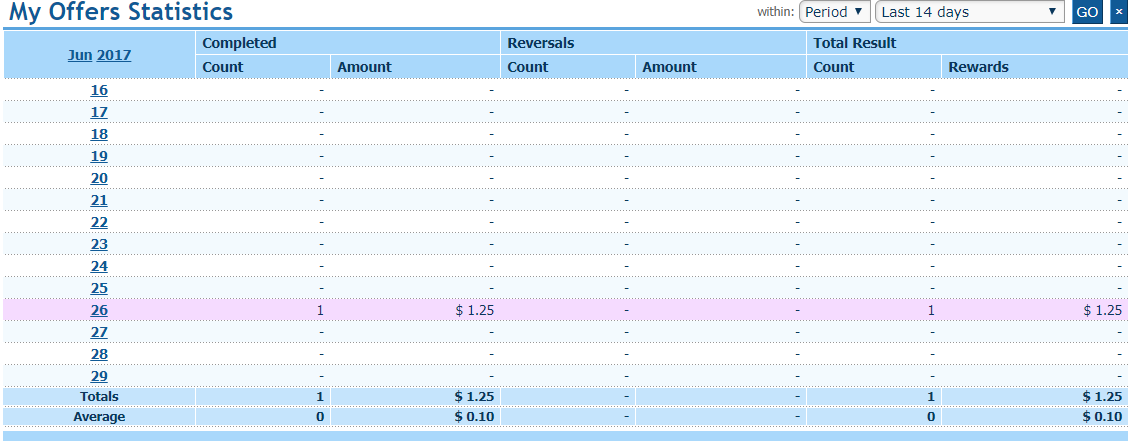This screenshot has height=445, width=1134.
Task: Click the day 21 link
Action: click(x=99, y=200)
